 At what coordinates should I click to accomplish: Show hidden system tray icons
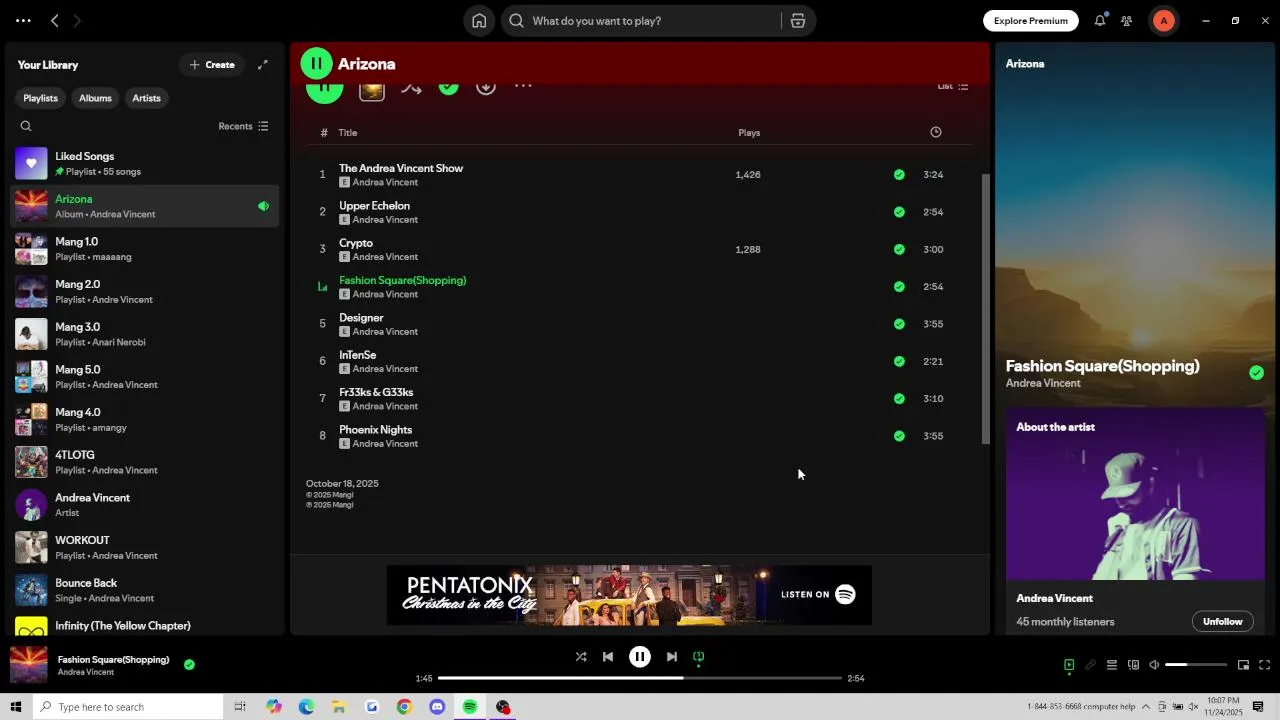tap(1146, 707)
